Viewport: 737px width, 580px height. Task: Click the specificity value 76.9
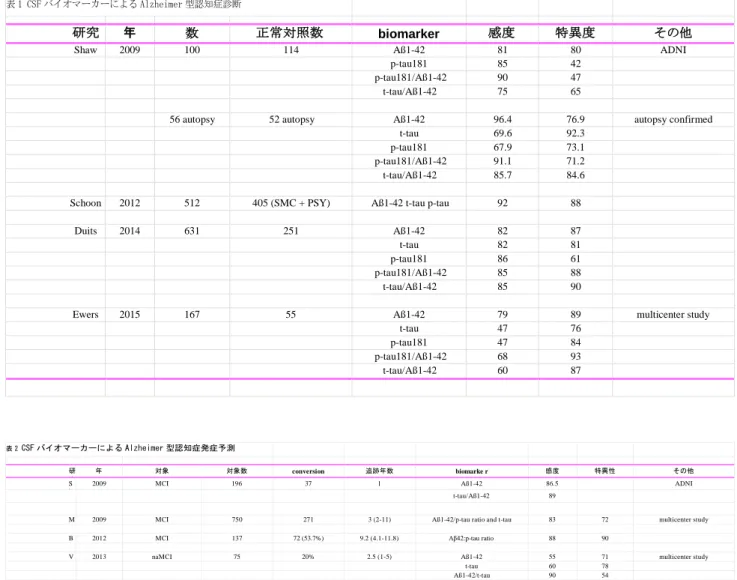pyautogui.click(x=575, y=119)
